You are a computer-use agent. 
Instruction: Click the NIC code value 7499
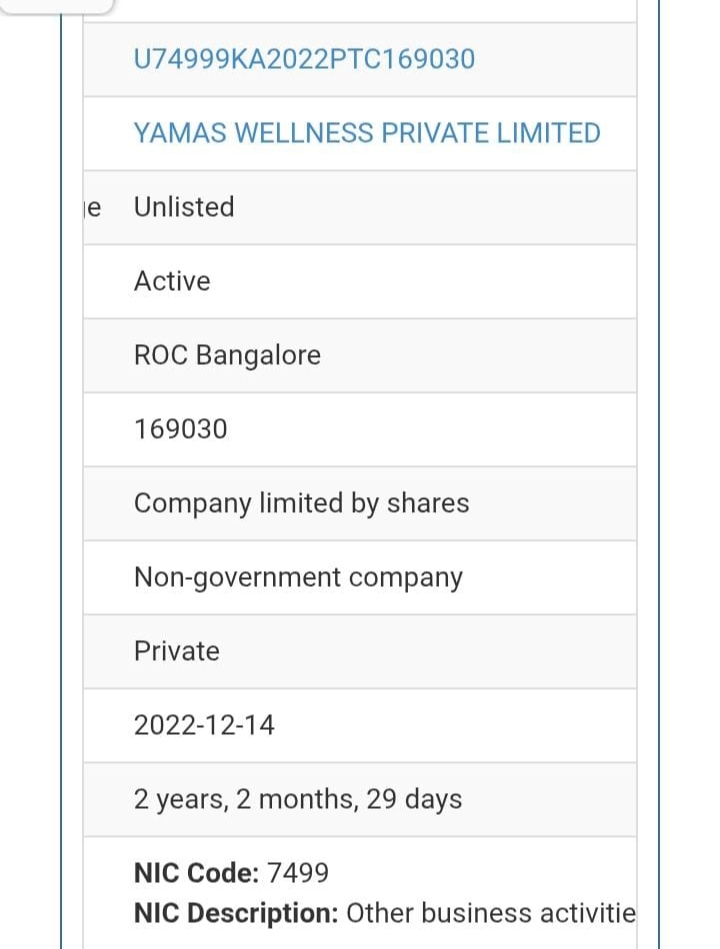298,873
